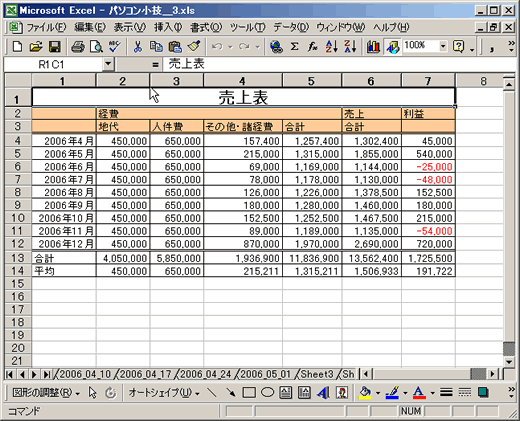520x421 pixels.
Task: Click the Print icon in toolbar
Action: (x=78, y=47)
